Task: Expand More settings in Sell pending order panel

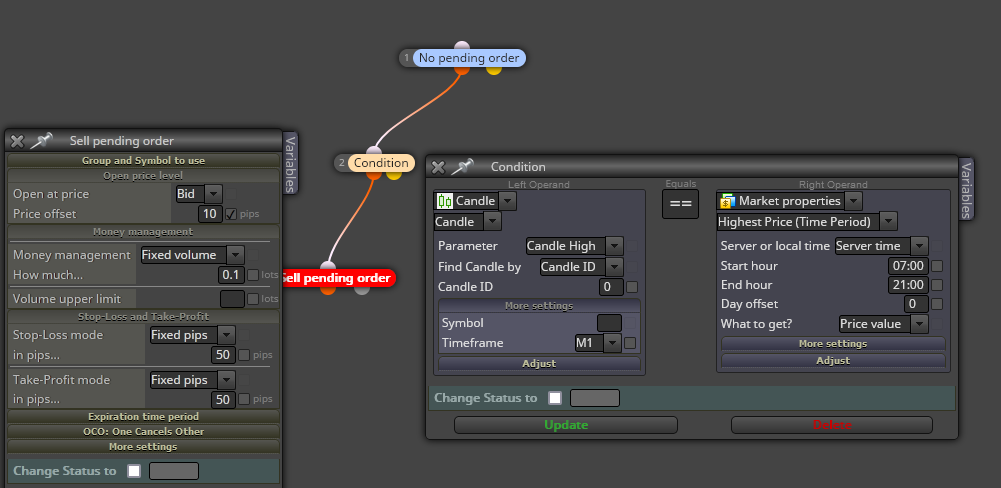Action: point(144,446)
